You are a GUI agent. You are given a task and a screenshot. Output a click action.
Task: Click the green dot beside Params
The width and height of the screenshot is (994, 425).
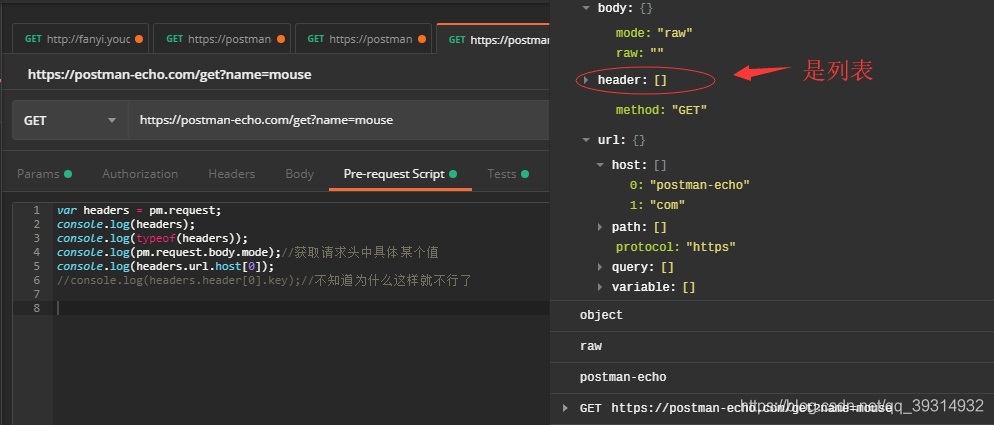68,174
